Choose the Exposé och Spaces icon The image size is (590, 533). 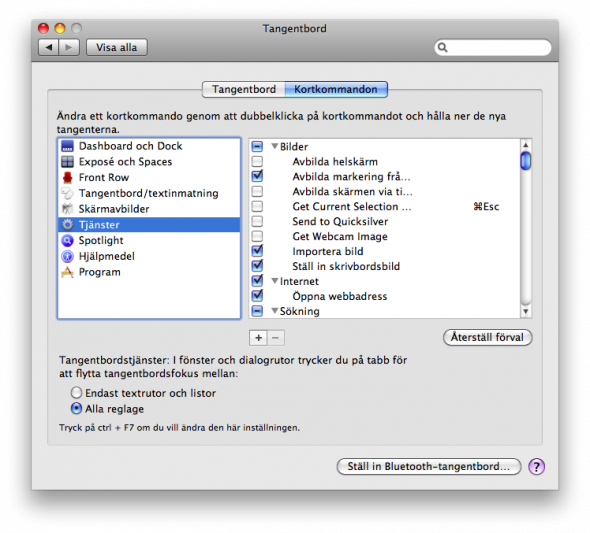tap(67, 162)
